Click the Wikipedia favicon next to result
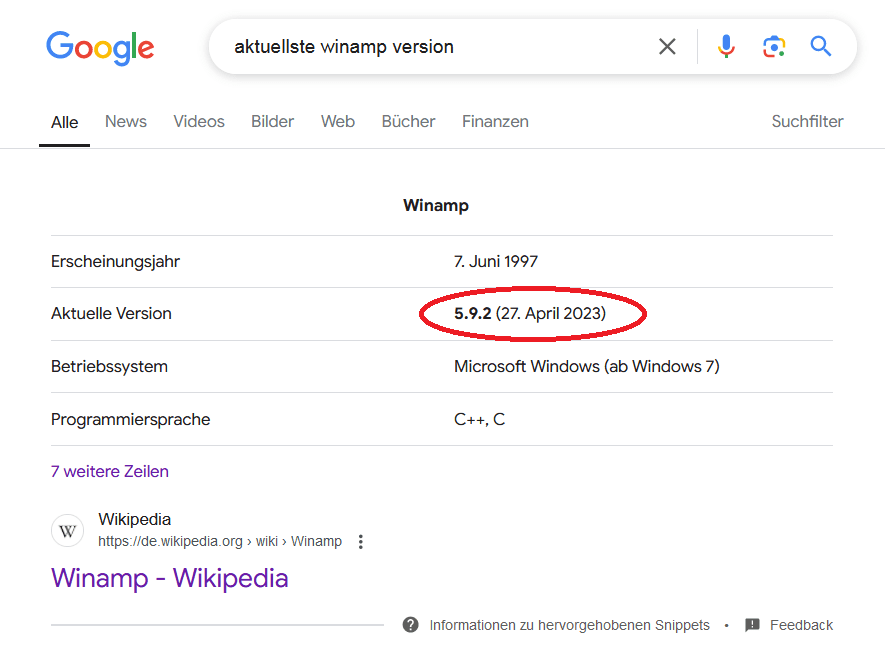Viewport: 885px width, 671px height. 68,531
